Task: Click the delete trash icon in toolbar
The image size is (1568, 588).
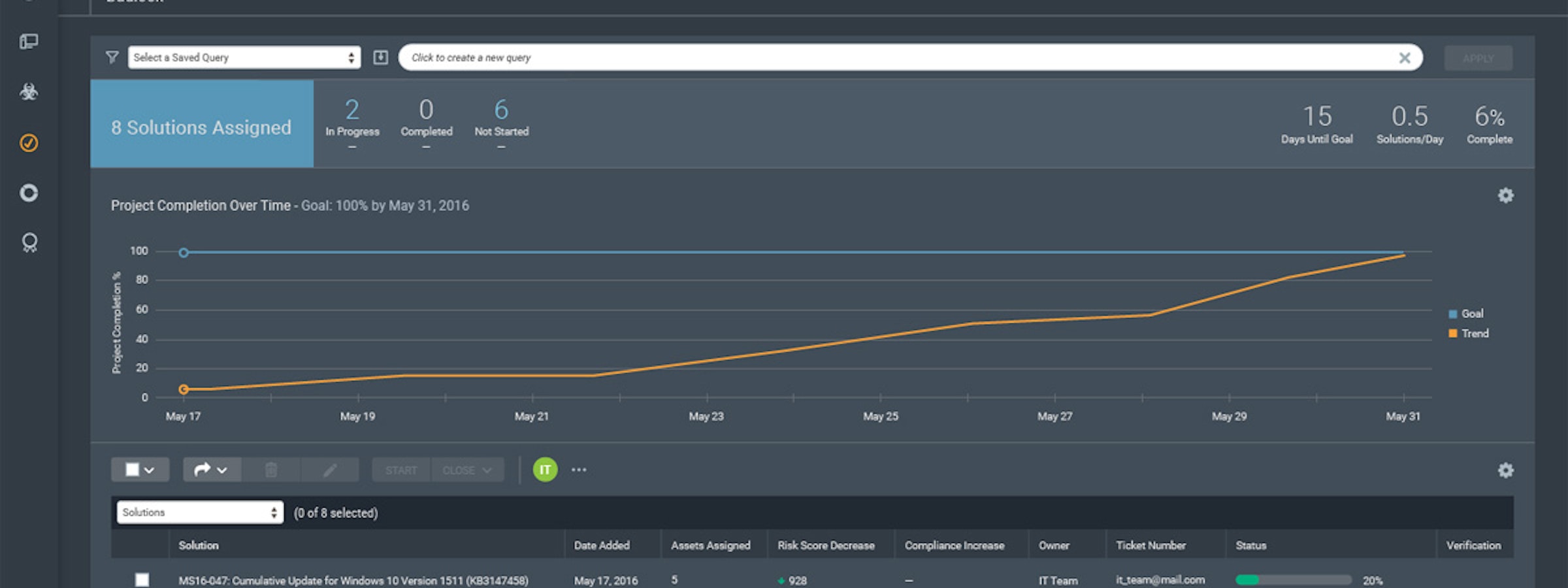Action: [x=272, y=469]
